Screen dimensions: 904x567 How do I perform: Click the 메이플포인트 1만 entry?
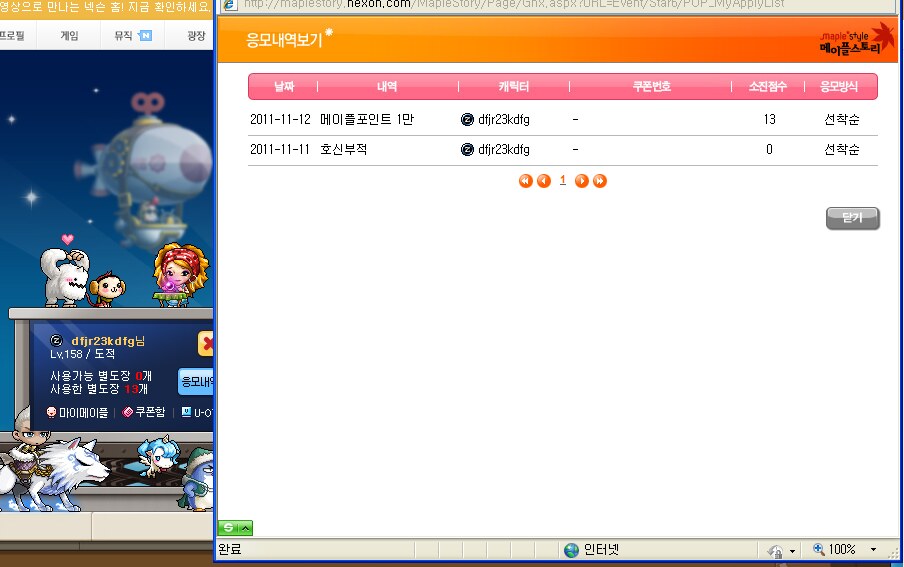(x=367, y=119)
